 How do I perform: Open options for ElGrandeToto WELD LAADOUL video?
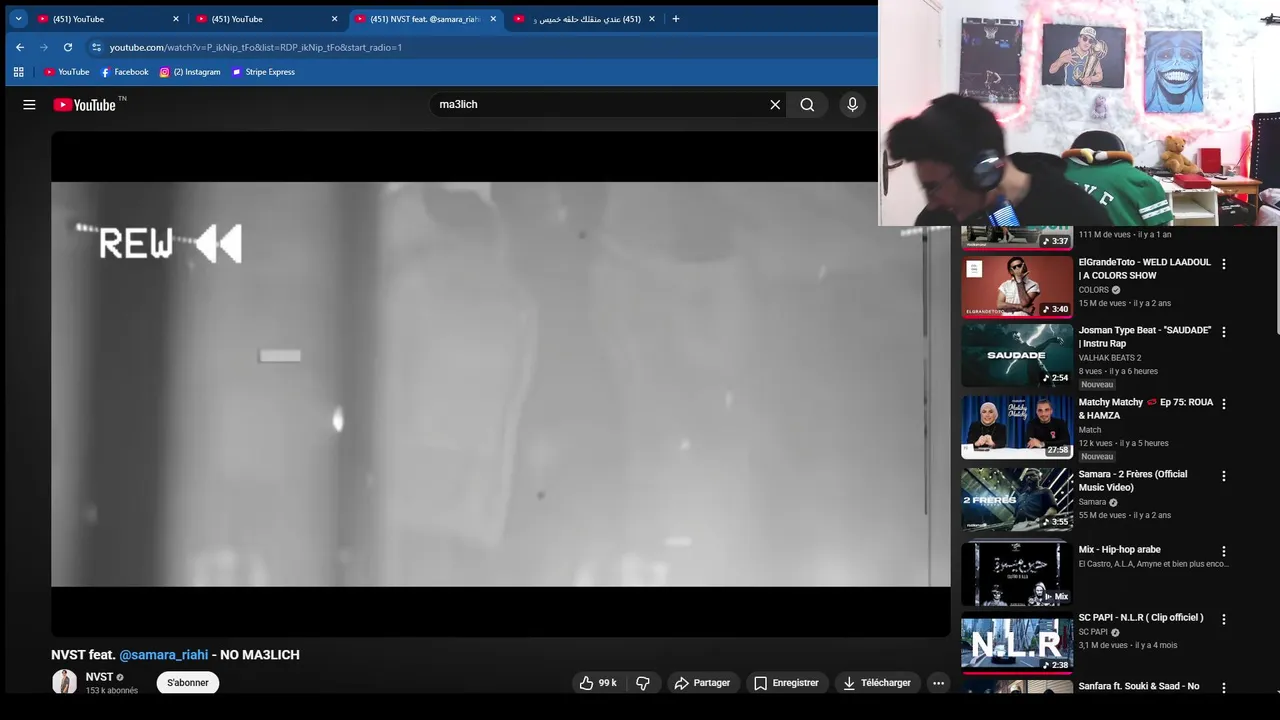click(1223, 264)
